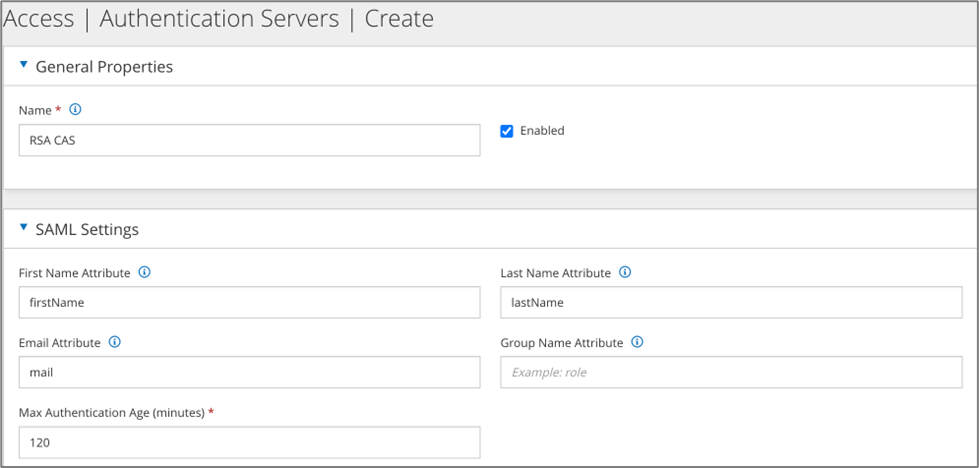Show info for First Name Attribute
979x468 pixels.
(145, 272)
